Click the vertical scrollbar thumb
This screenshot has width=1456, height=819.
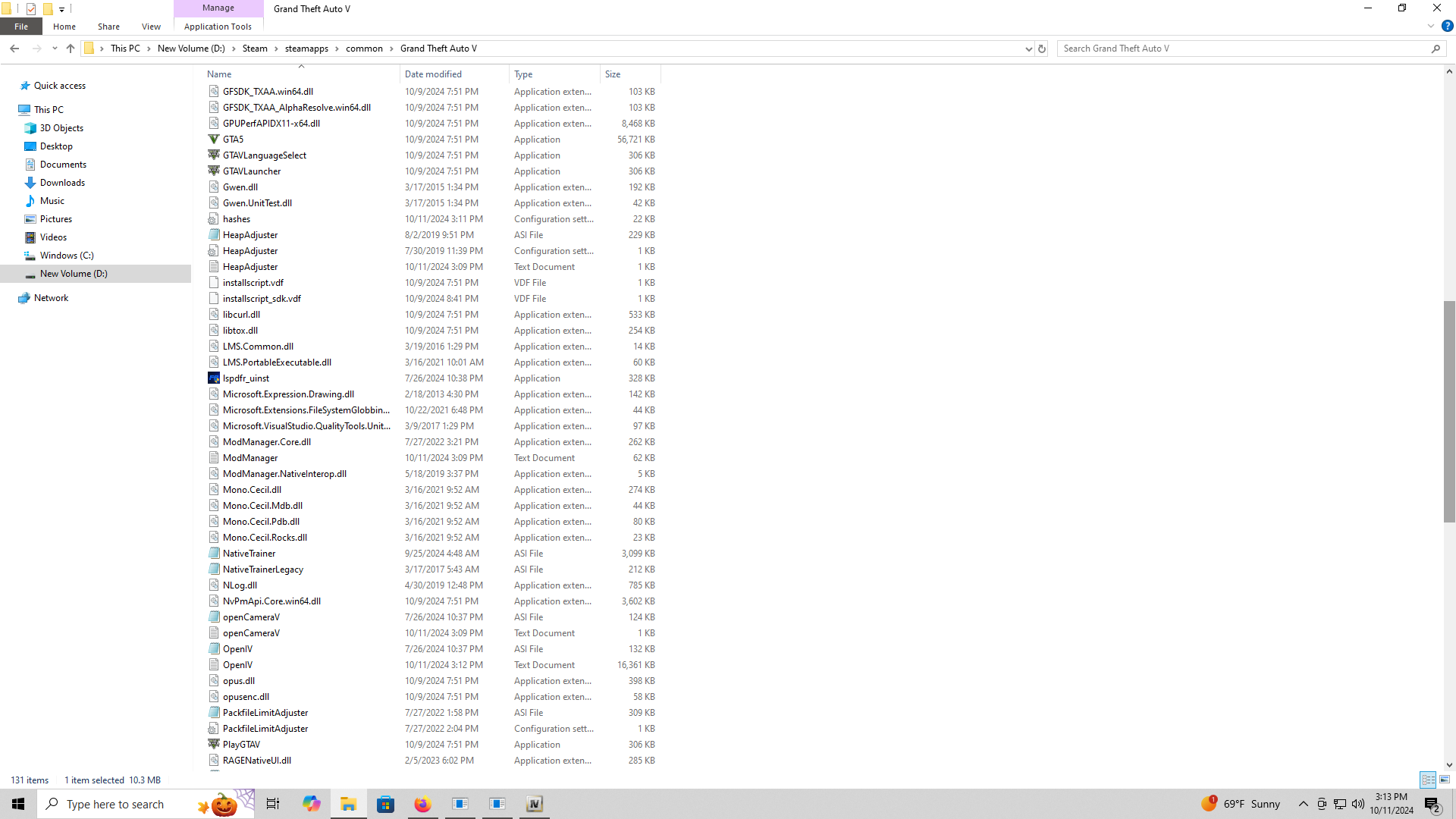(x=1449, y=412)
